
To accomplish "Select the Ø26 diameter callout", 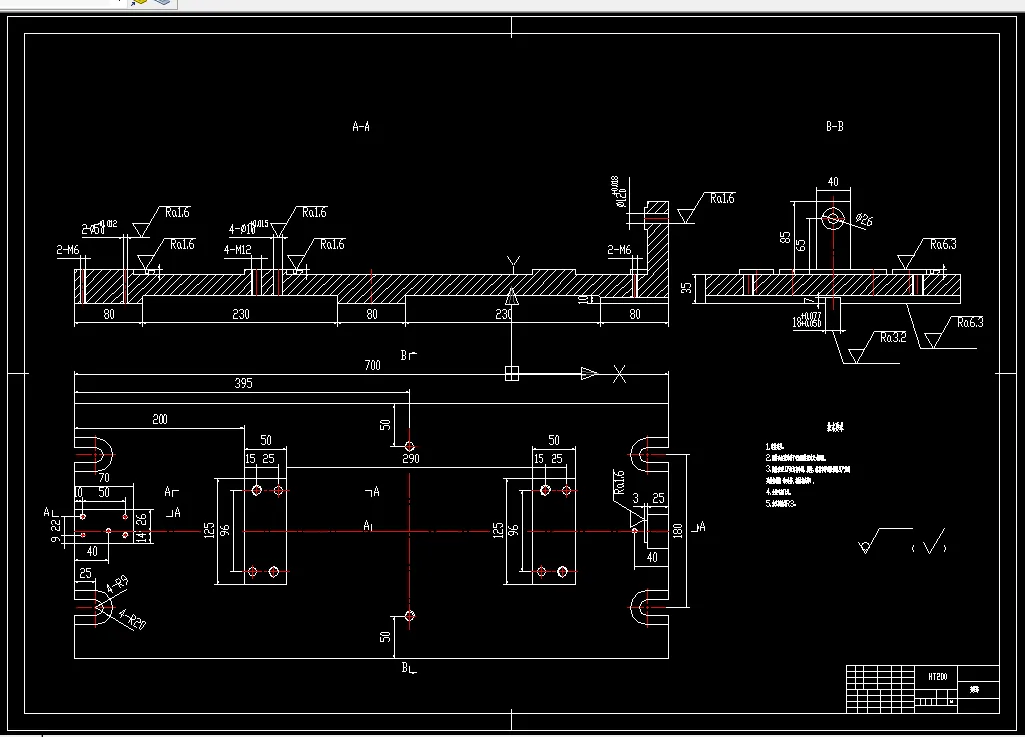I will click(x=864, y=220).
